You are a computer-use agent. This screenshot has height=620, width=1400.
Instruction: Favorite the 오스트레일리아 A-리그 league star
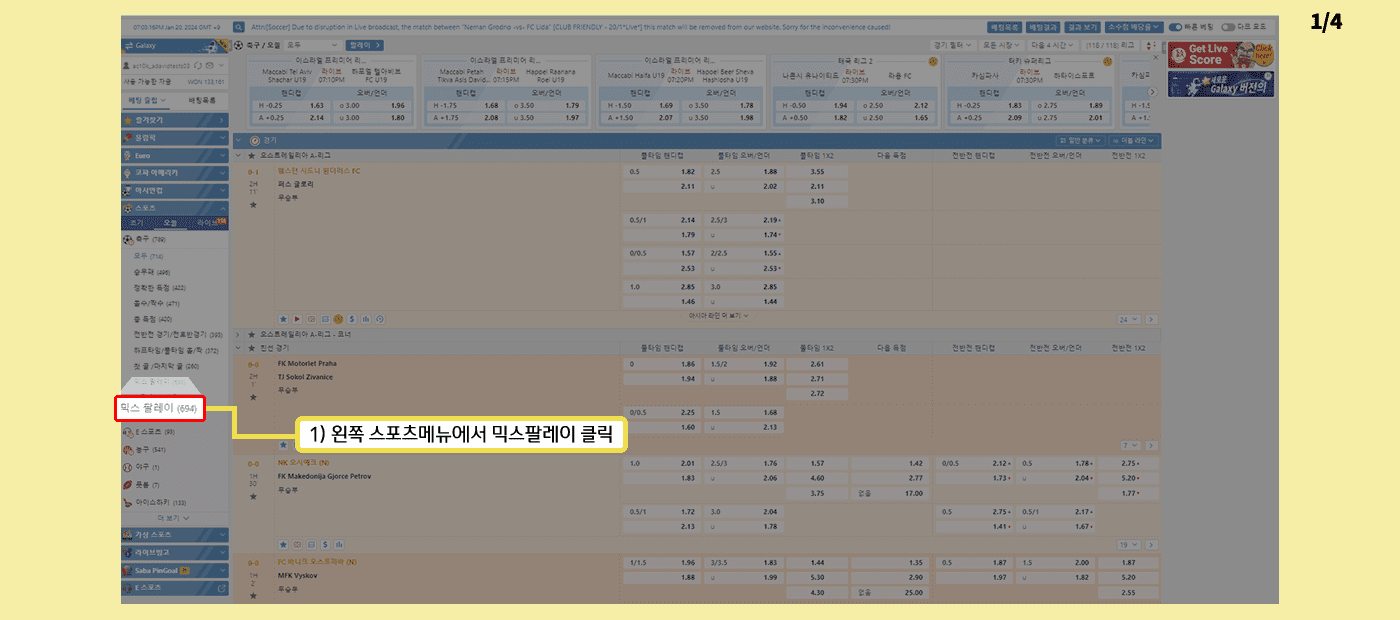251,155
